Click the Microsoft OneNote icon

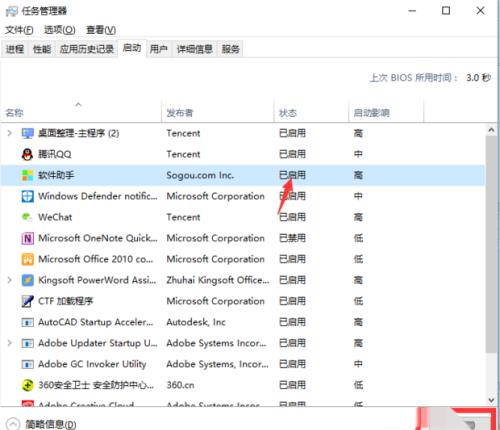click(27, 238)
